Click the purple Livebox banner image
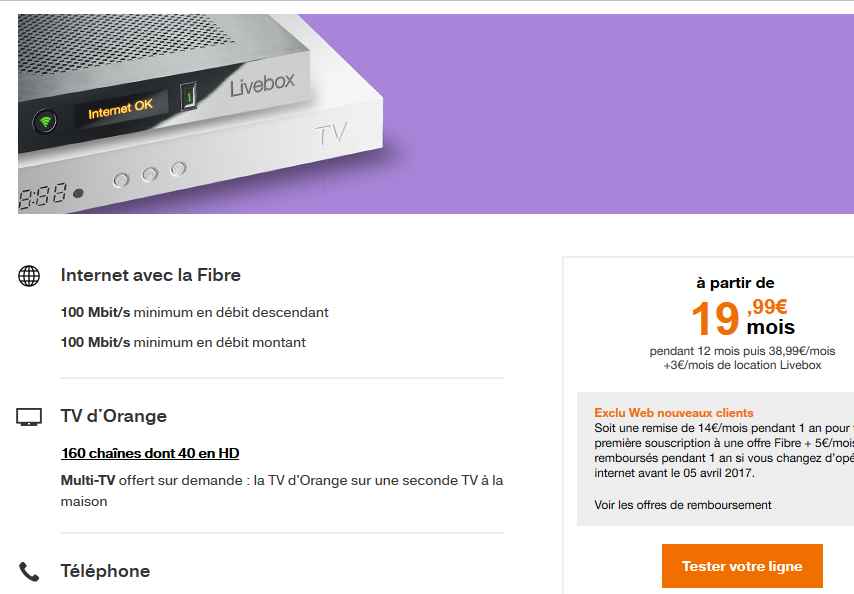854x594 pixels. (x=436, y=114)
